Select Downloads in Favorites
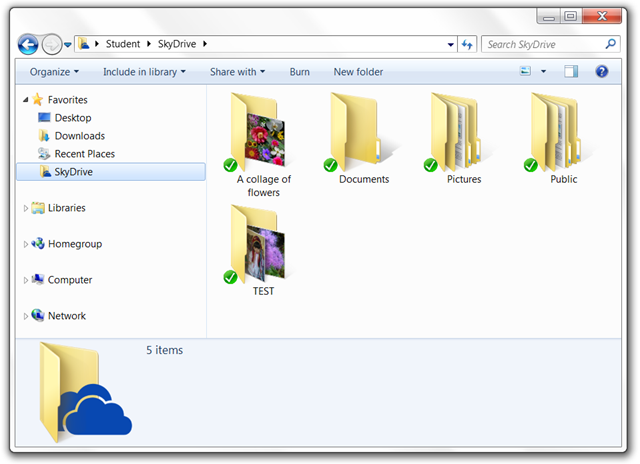640x464 pixels. 79,136
